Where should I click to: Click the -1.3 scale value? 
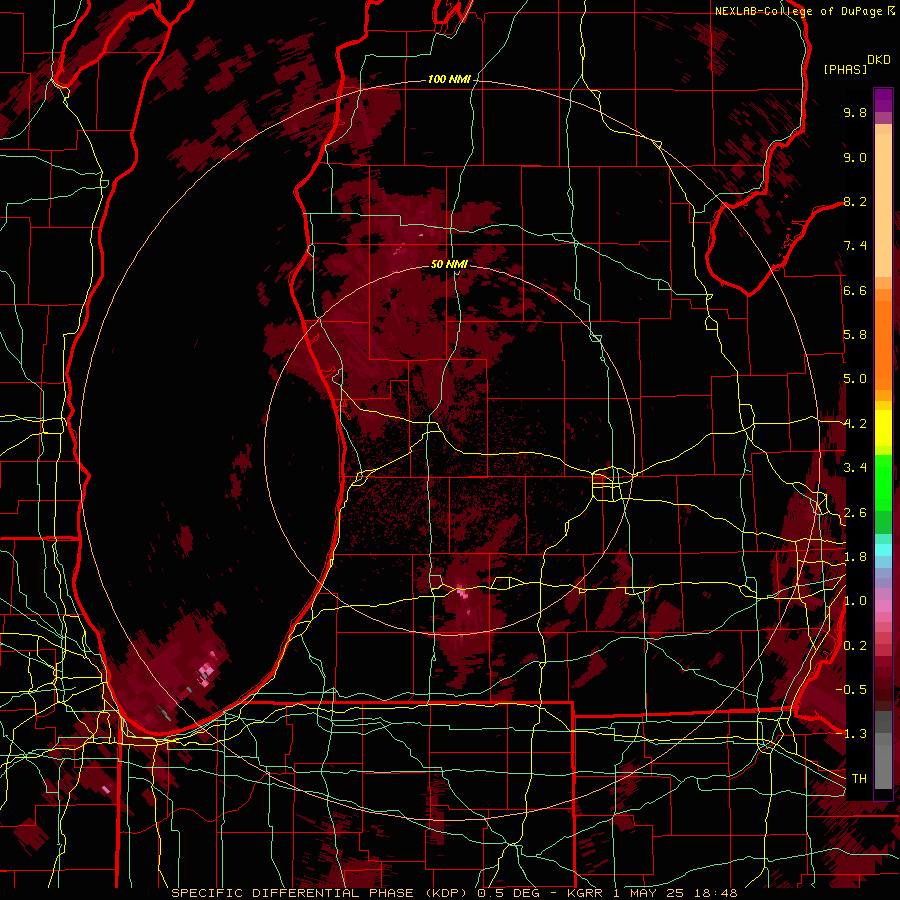tap(852, 734)
